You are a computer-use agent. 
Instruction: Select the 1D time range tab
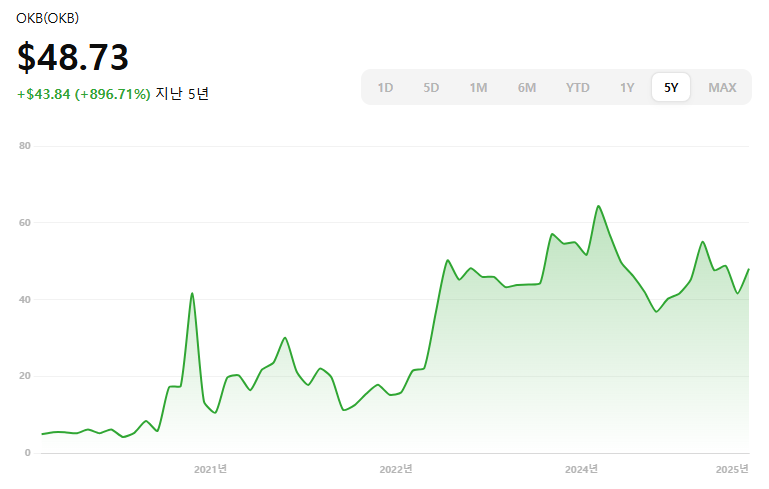pos(385,87)
